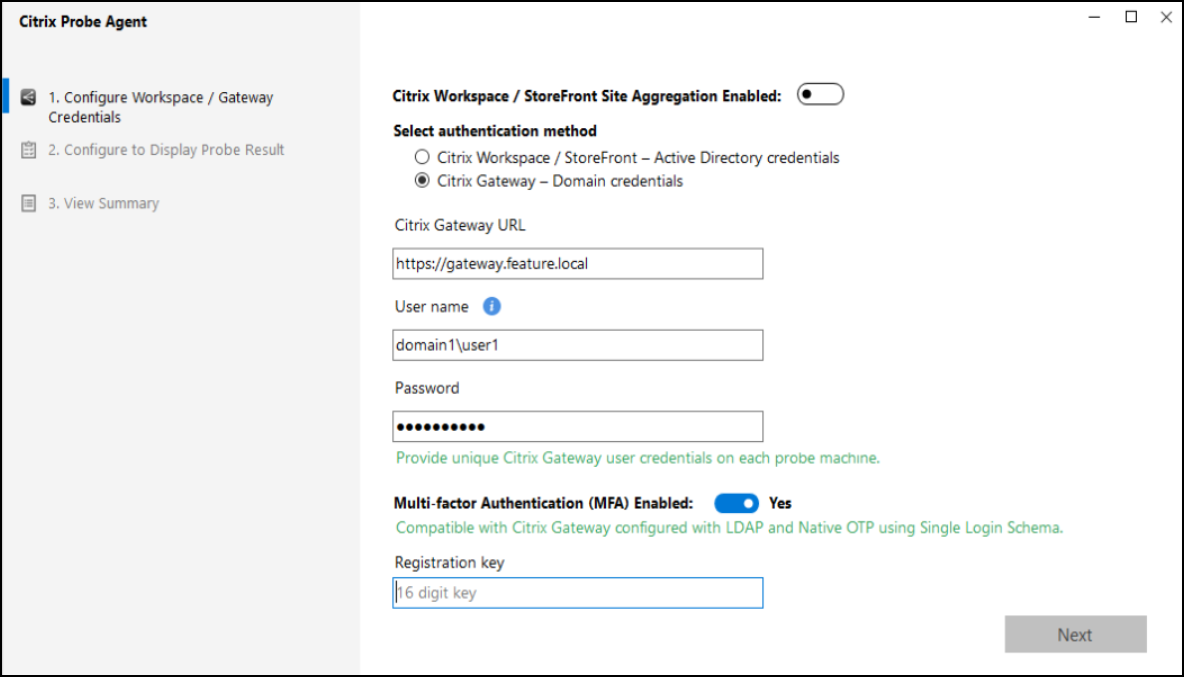This screenshot has width=1184, height=677.
Task: Close the Citrix Probe Agent window
Action: coord(1166,17)
